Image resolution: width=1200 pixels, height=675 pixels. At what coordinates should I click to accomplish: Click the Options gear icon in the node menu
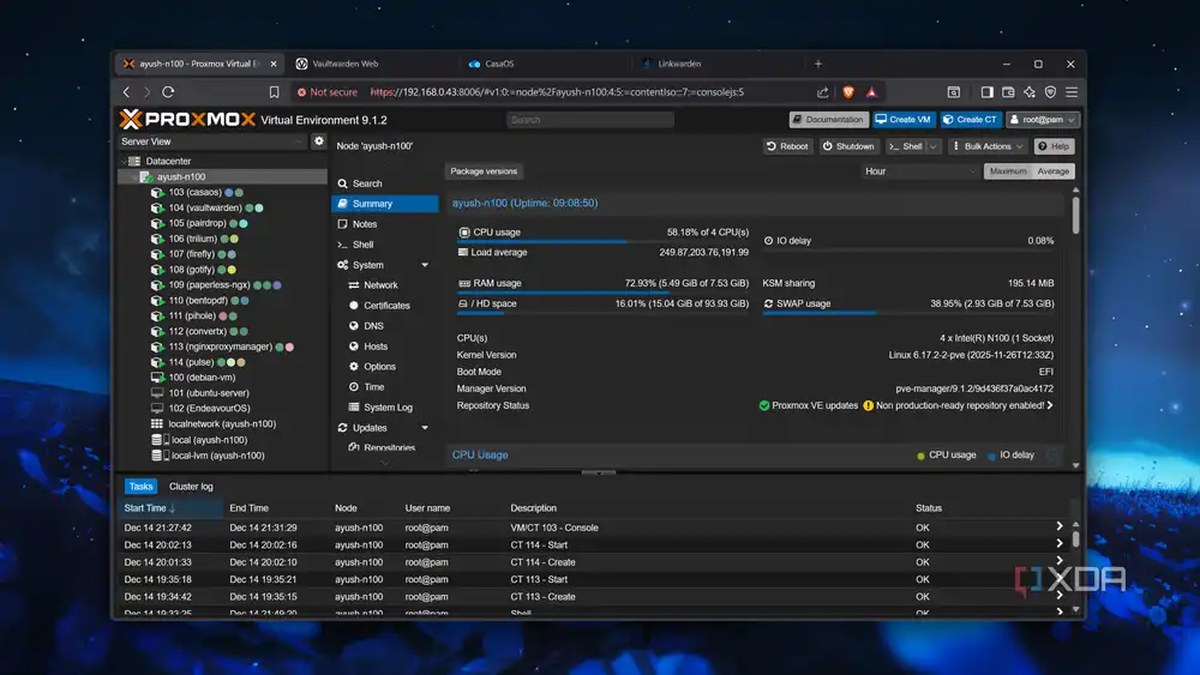[x=354, y=366]
